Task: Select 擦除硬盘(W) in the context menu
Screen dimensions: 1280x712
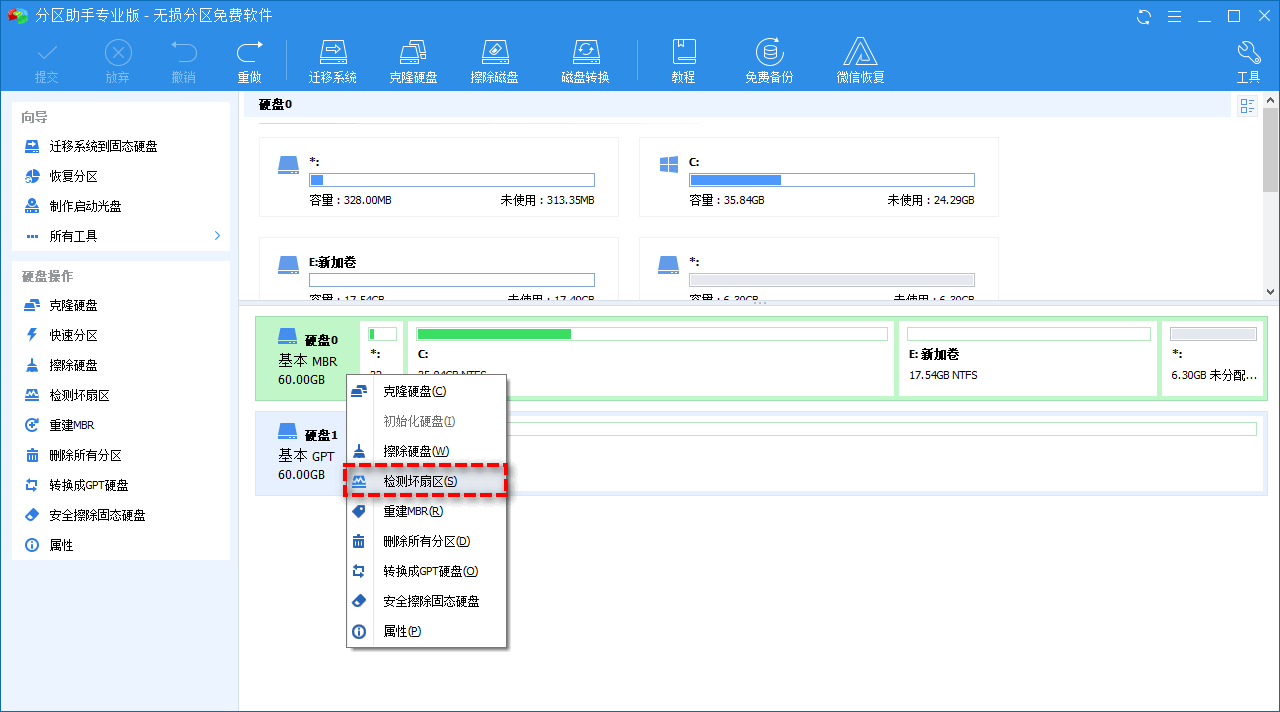Action: [x=426, y=451]
